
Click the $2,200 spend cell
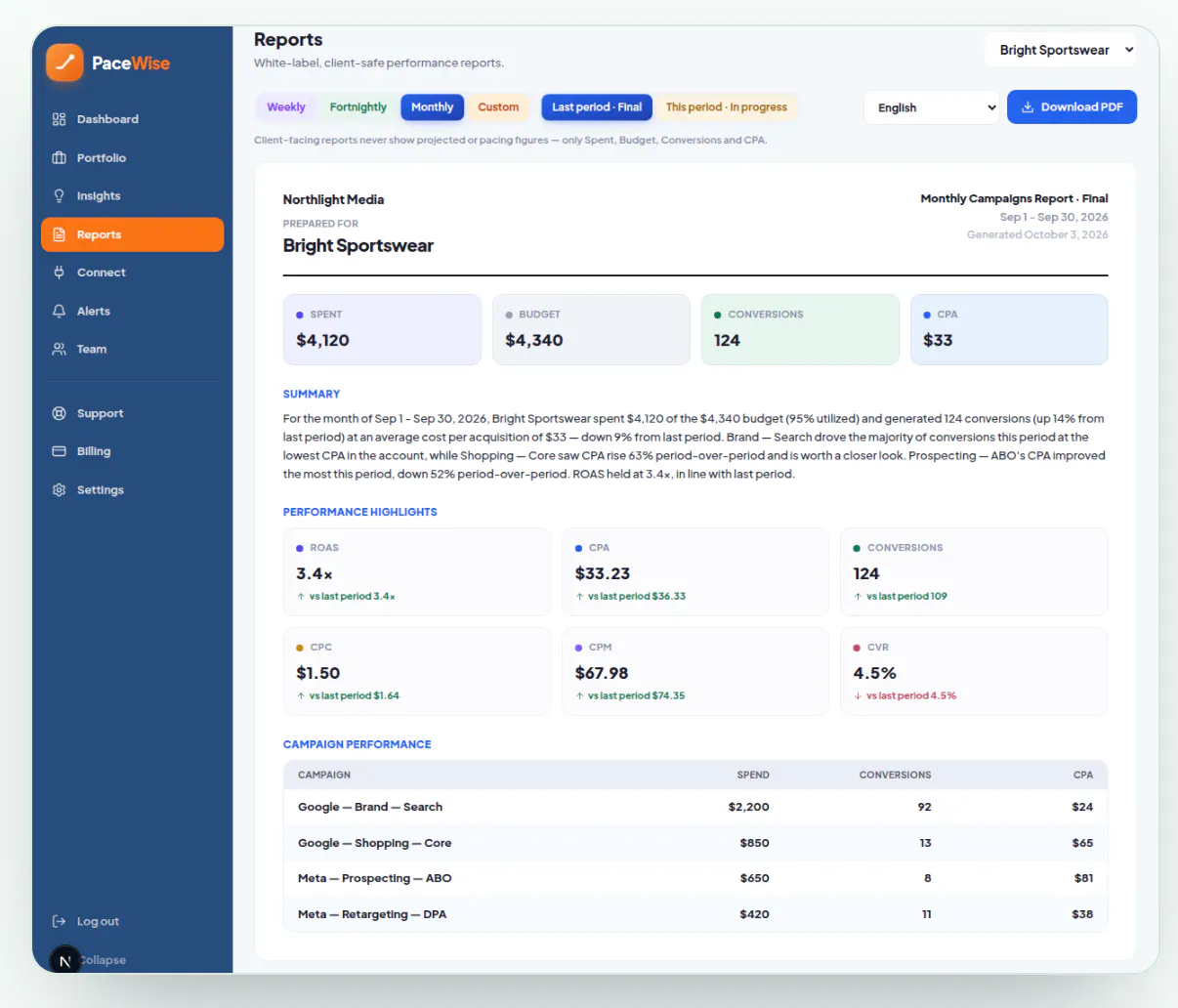[x=749, y=807]
